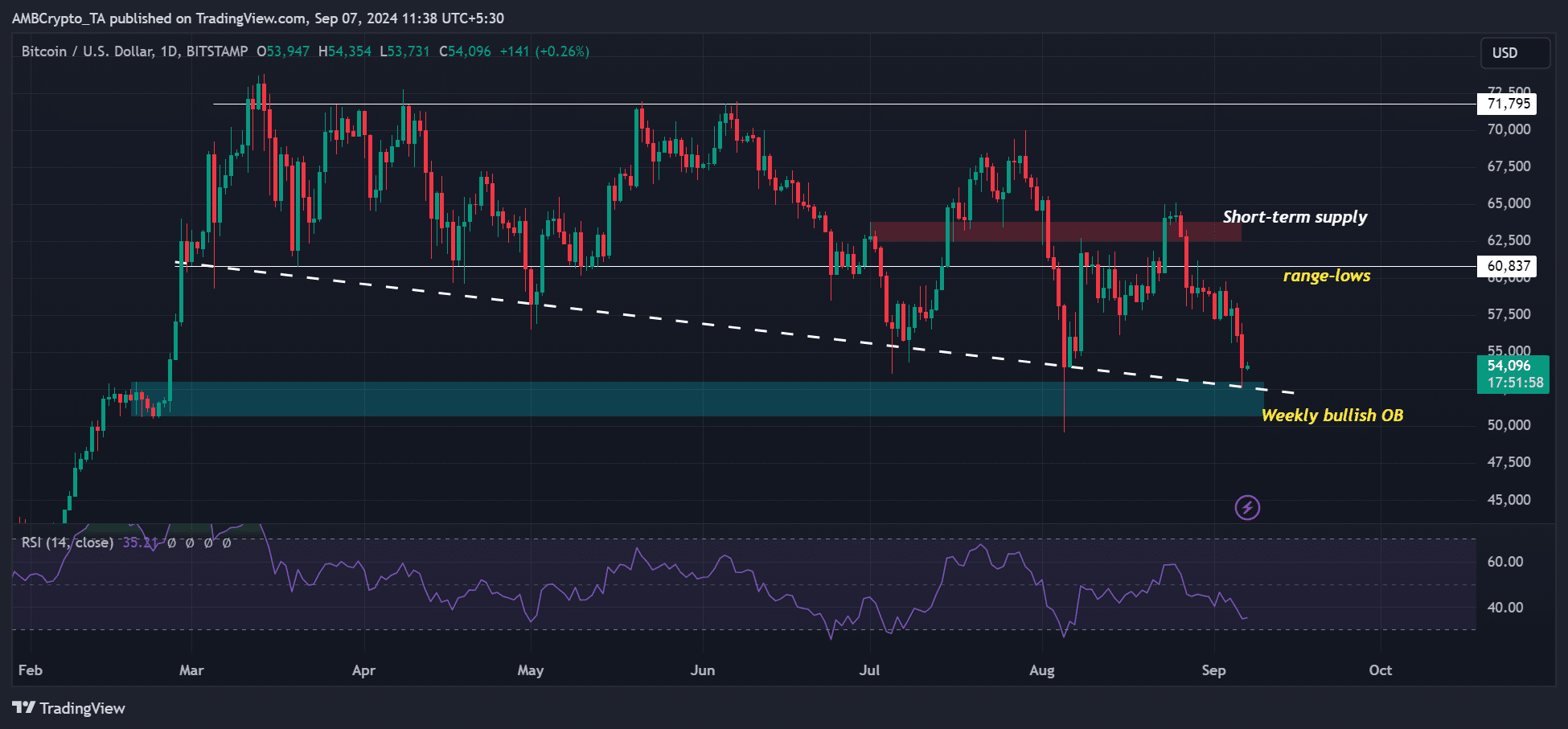Open the USD currency selector

(1516, 53)
